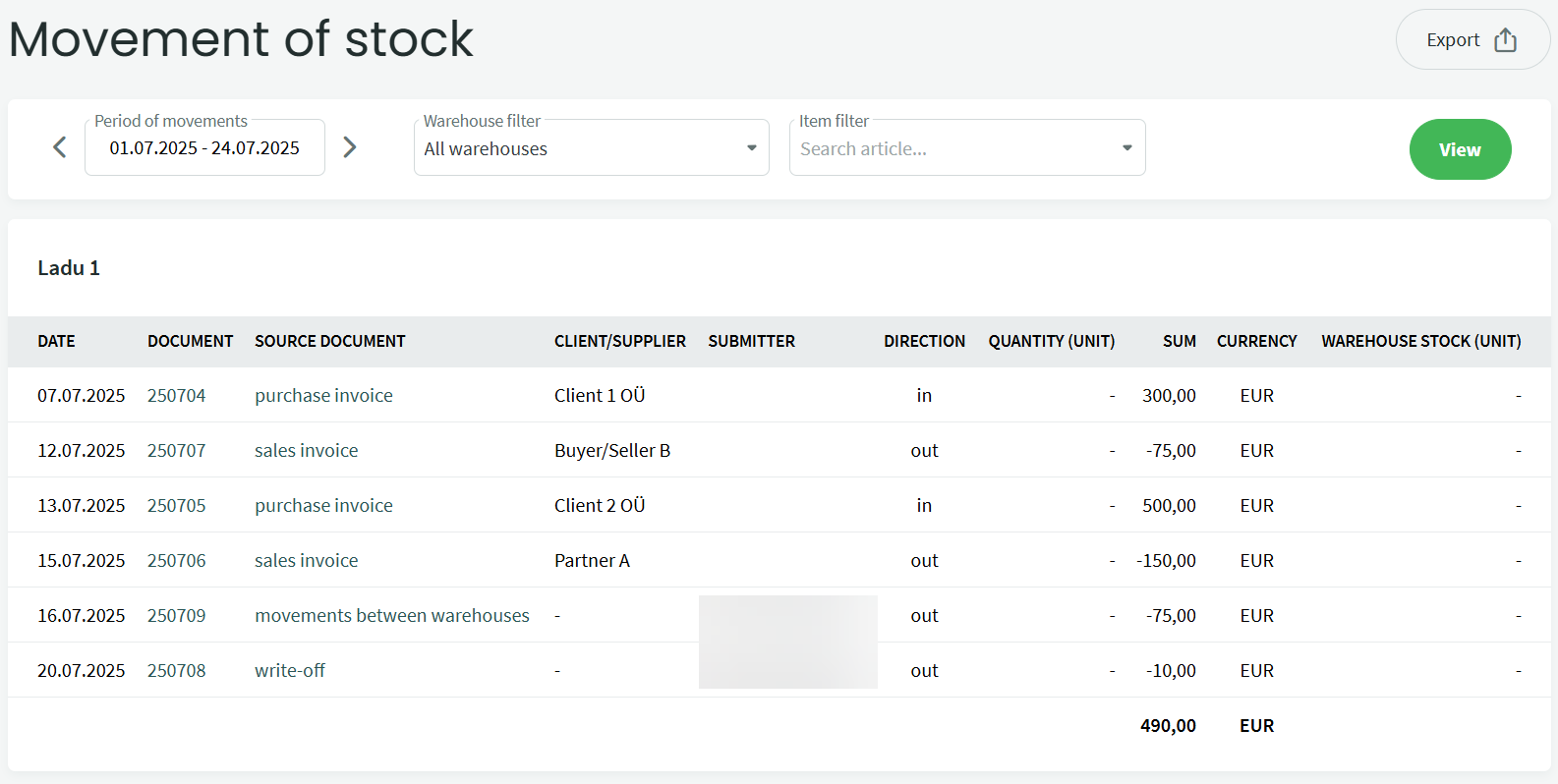Go to previous period with left chevron

pyautogui.click(x=60, y=147)
